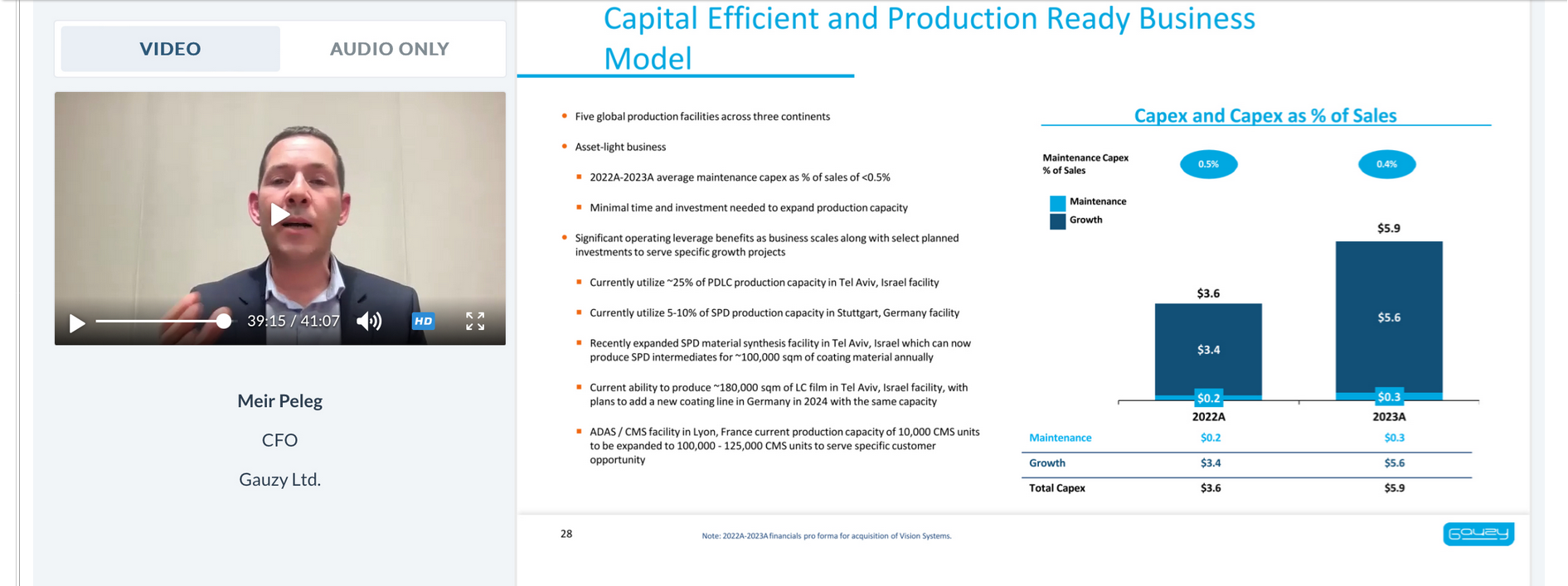The image size is (1568, 586).
Task: Play the video from control bar
Action: click(76, 322)
